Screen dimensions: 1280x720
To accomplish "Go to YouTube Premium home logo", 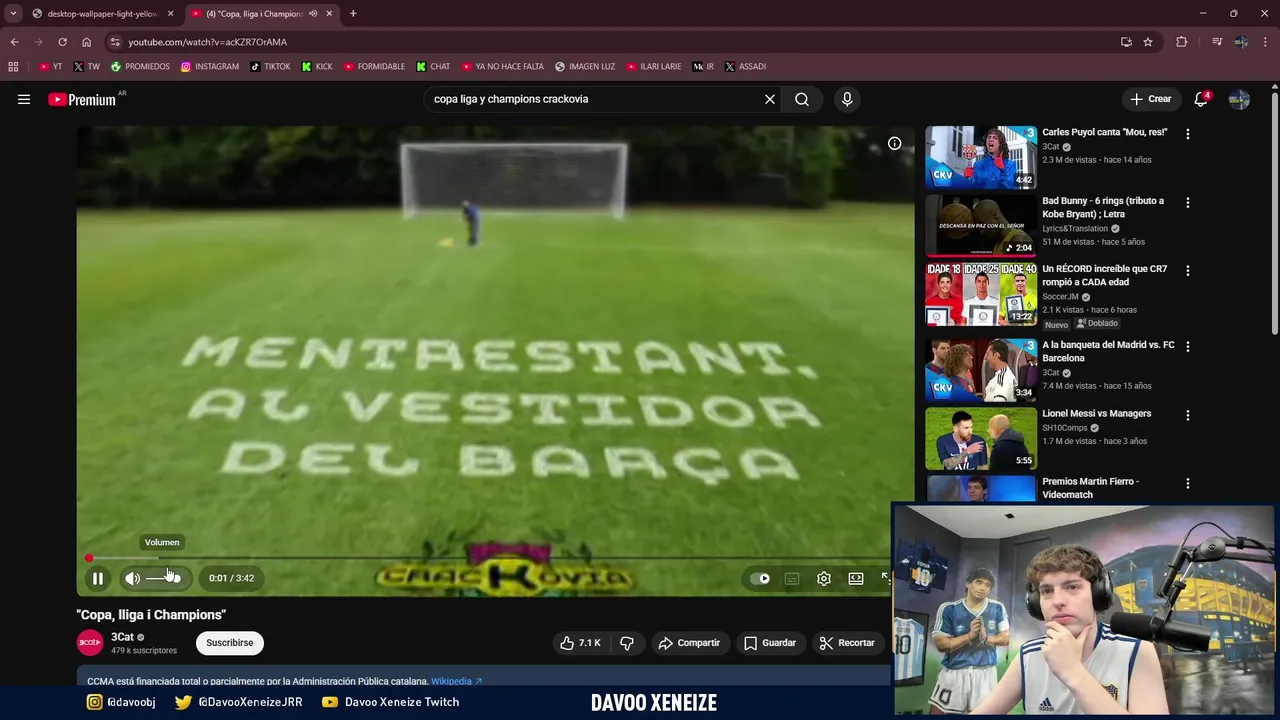I will (x=83, y=99).
